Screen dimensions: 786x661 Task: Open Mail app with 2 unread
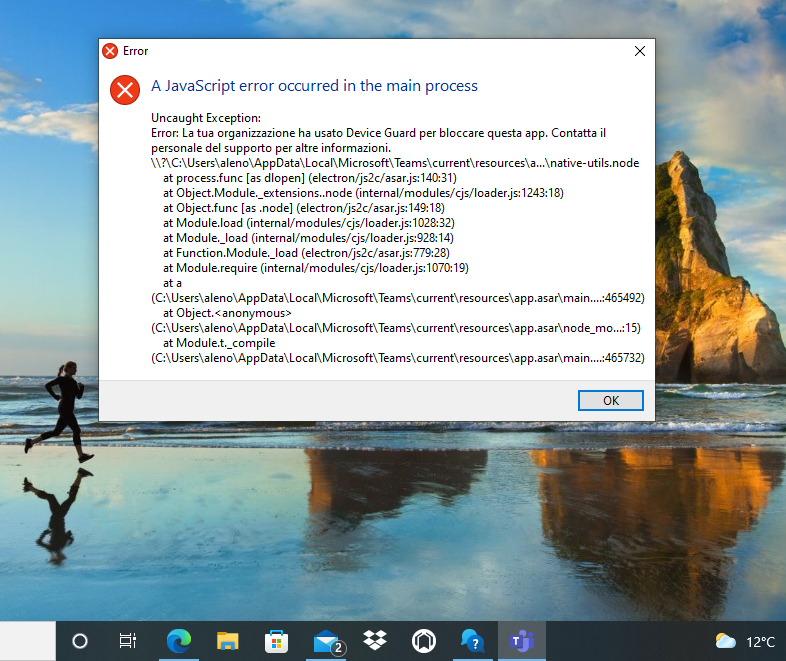328,642
